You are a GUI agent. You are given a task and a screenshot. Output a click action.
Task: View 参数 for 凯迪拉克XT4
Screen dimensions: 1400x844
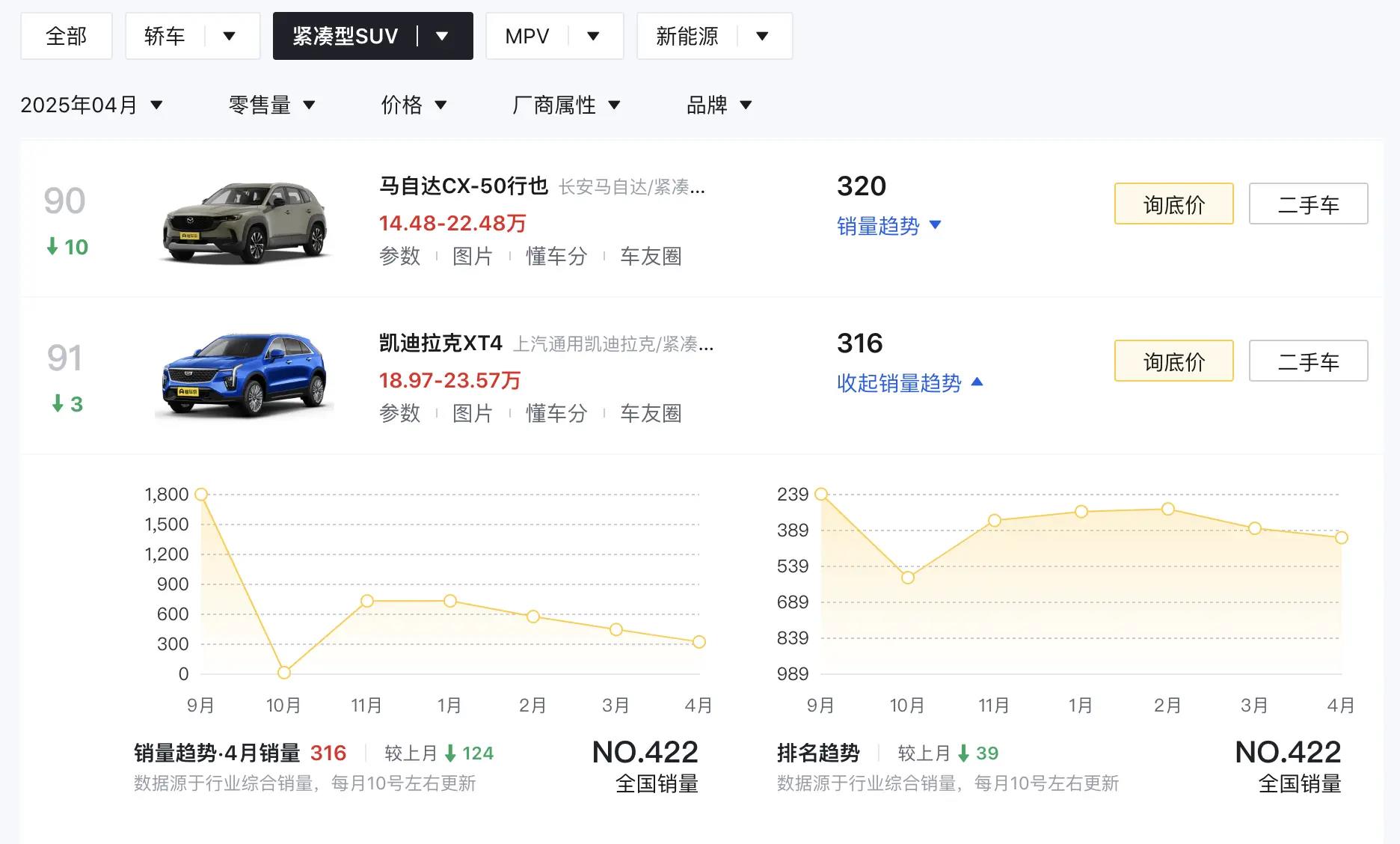[400, 413]
